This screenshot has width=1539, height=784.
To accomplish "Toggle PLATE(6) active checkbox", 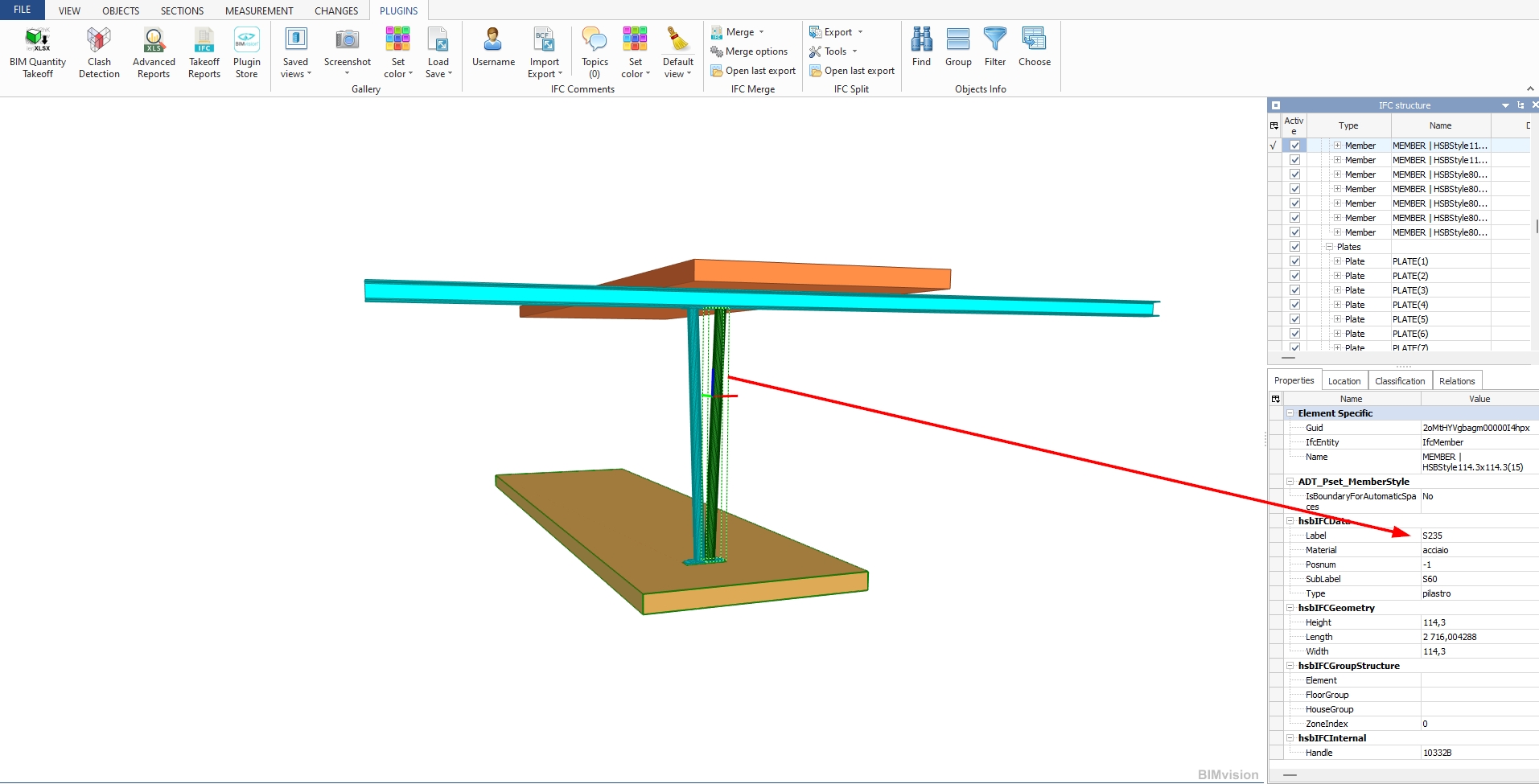I will (x=1294, y=334).
